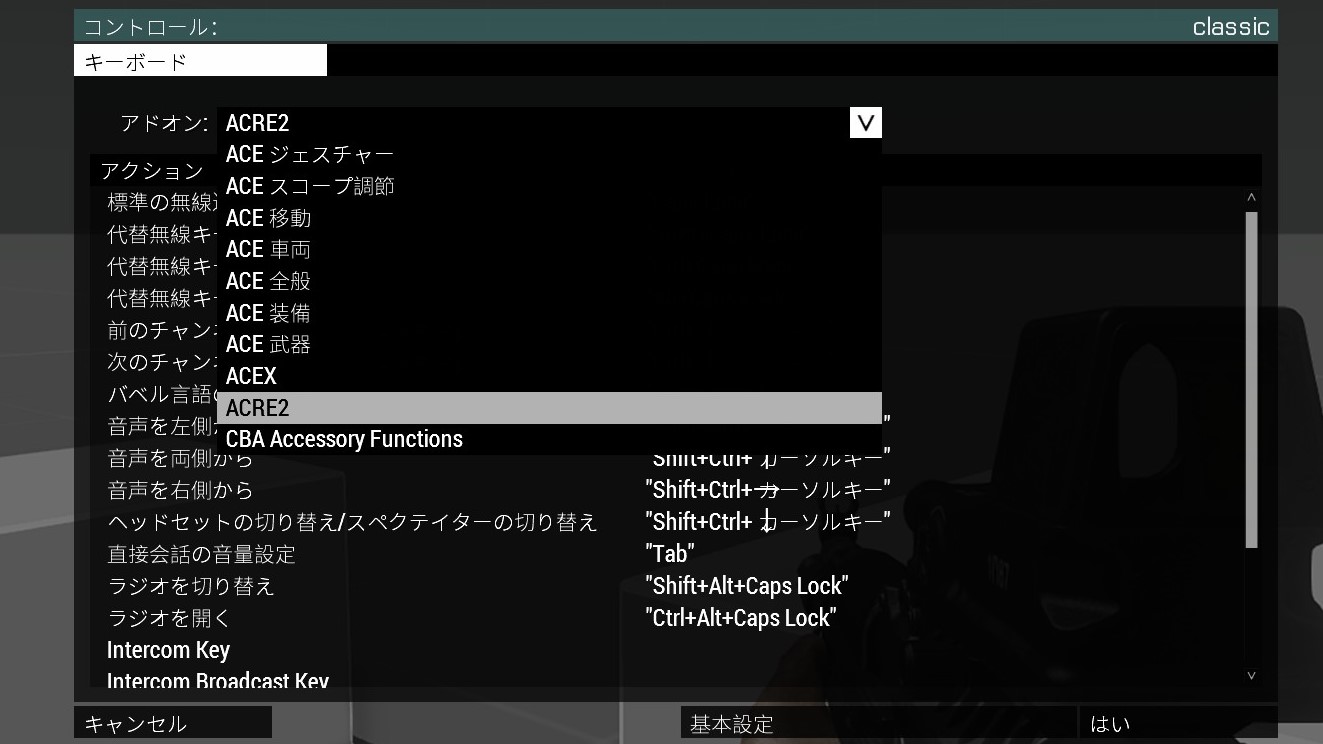Click the action list scrollbar thumb
The width and height of the screenshot is (1323, 744).
point(1251,379)
